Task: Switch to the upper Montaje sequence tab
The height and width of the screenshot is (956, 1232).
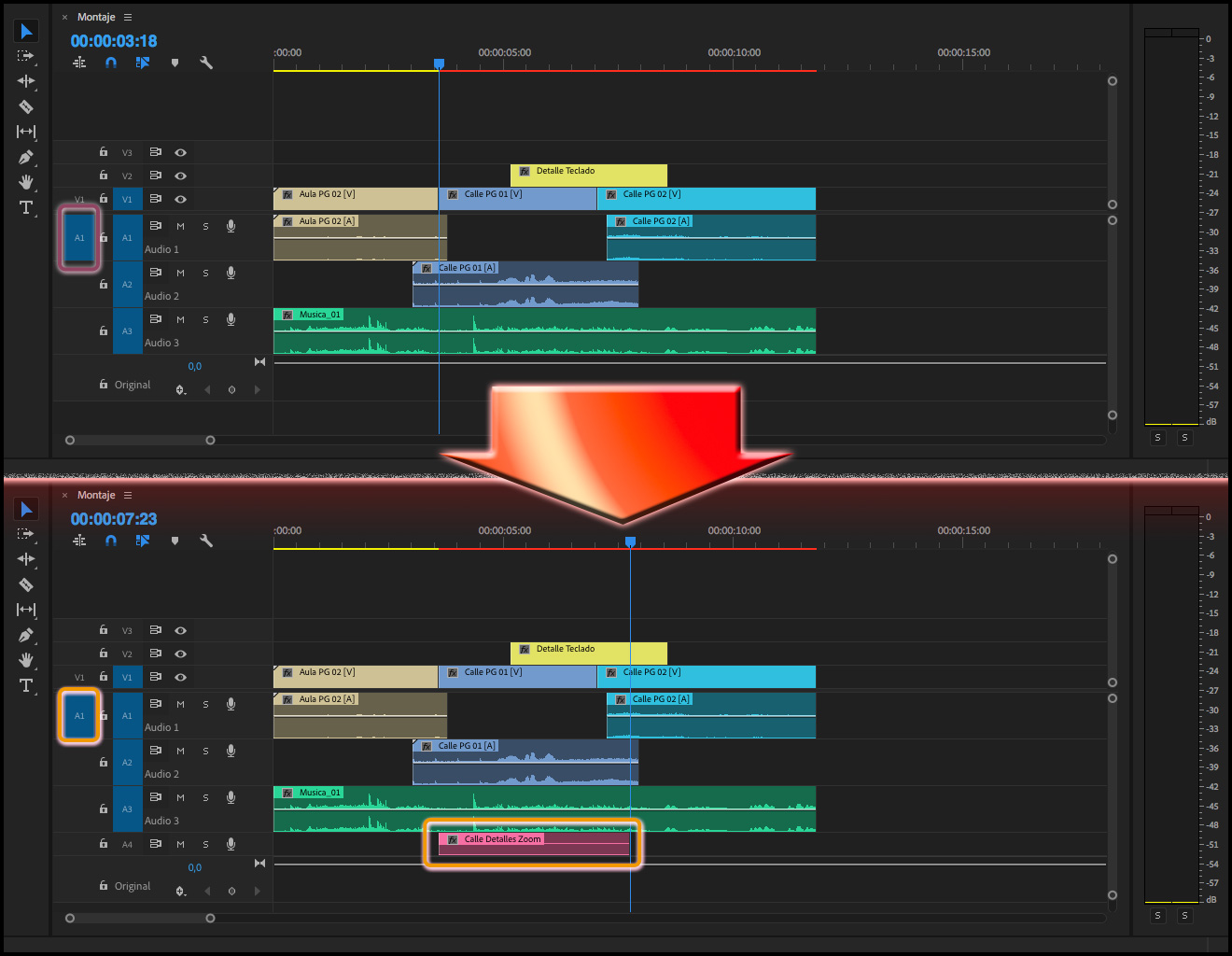Action: [x=96, y=17]
